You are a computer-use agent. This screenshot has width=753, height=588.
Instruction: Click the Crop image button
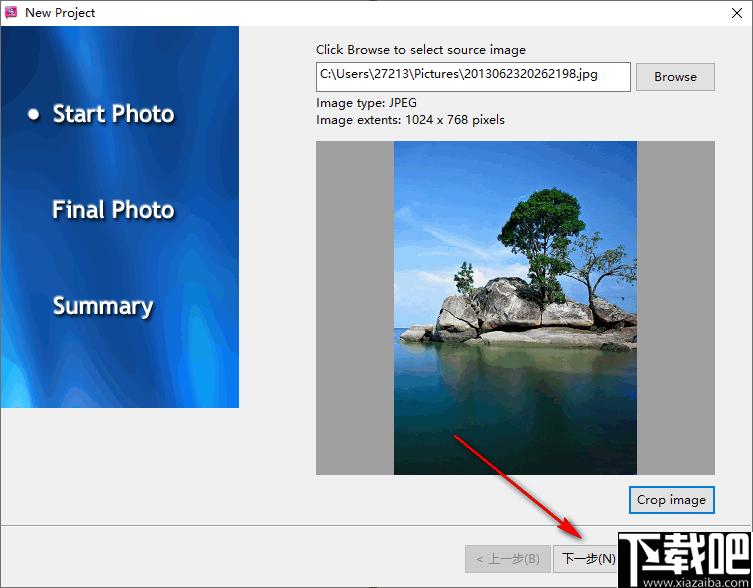click(x=671, y=500)
